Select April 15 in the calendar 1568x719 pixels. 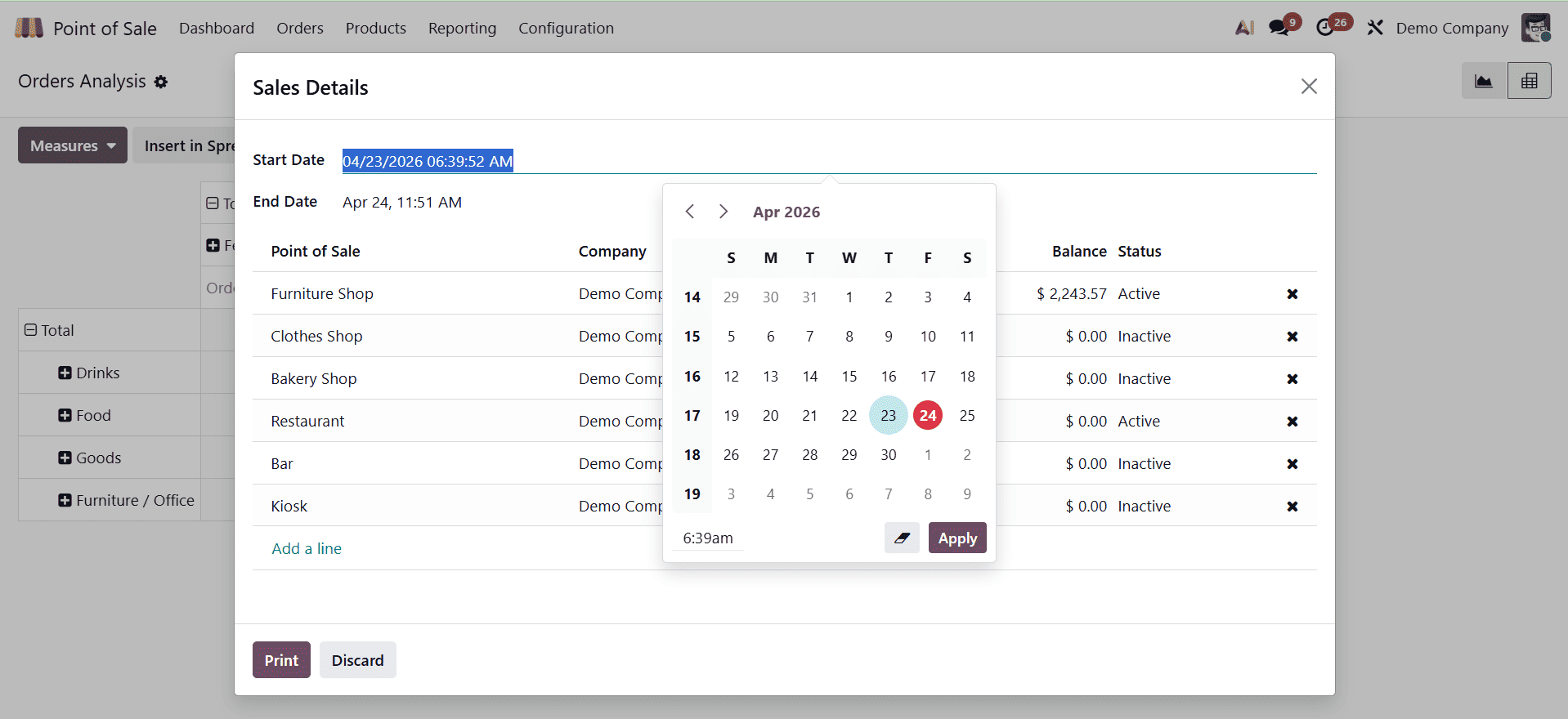tap(849, 376)
